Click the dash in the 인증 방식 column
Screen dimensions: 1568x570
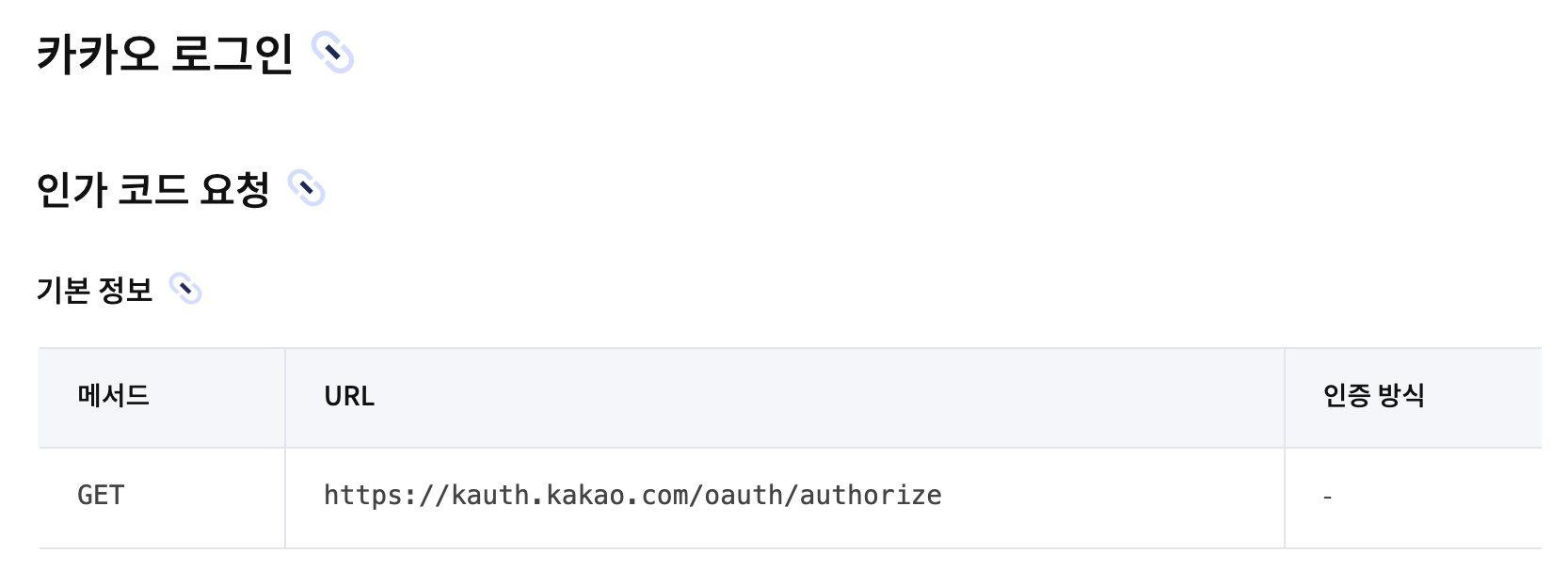[1327, 497]
